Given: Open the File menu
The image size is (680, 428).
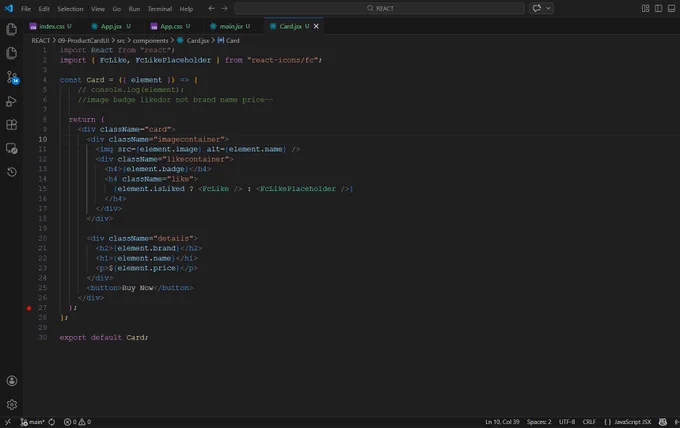Looking at the screenshot, I should [x=26, y=9].
